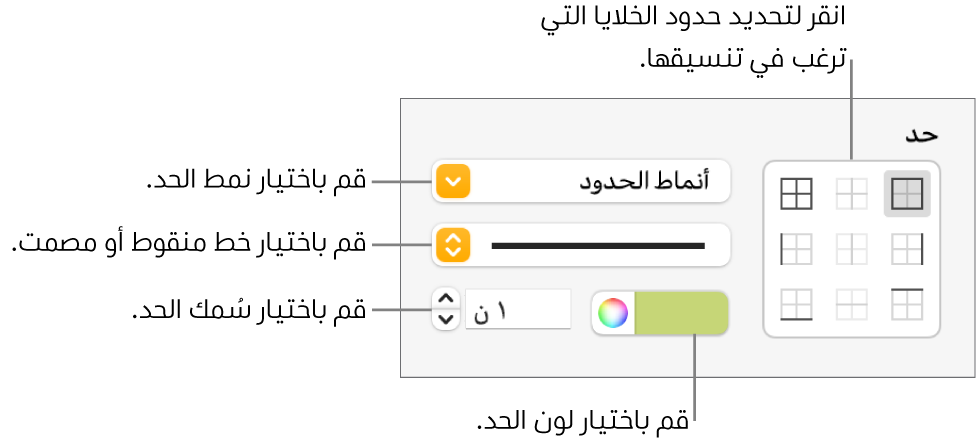Screen dimensions: 976x444
Task: Select the inside borders icon in the top row
Action: click(x=851, y=193)
